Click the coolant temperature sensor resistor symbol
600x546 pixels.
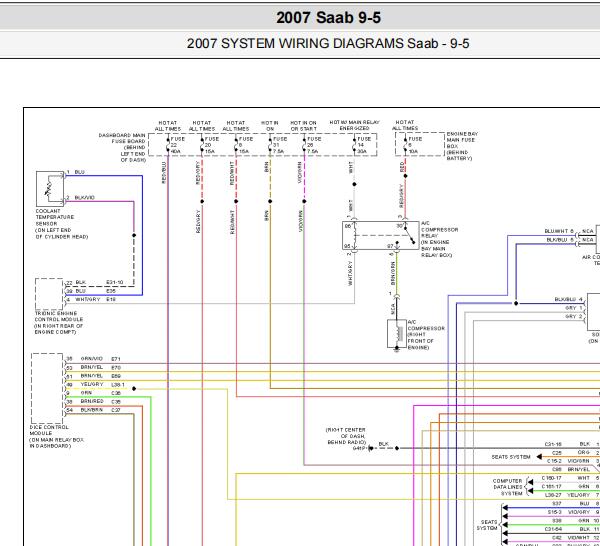click(50, 189)
